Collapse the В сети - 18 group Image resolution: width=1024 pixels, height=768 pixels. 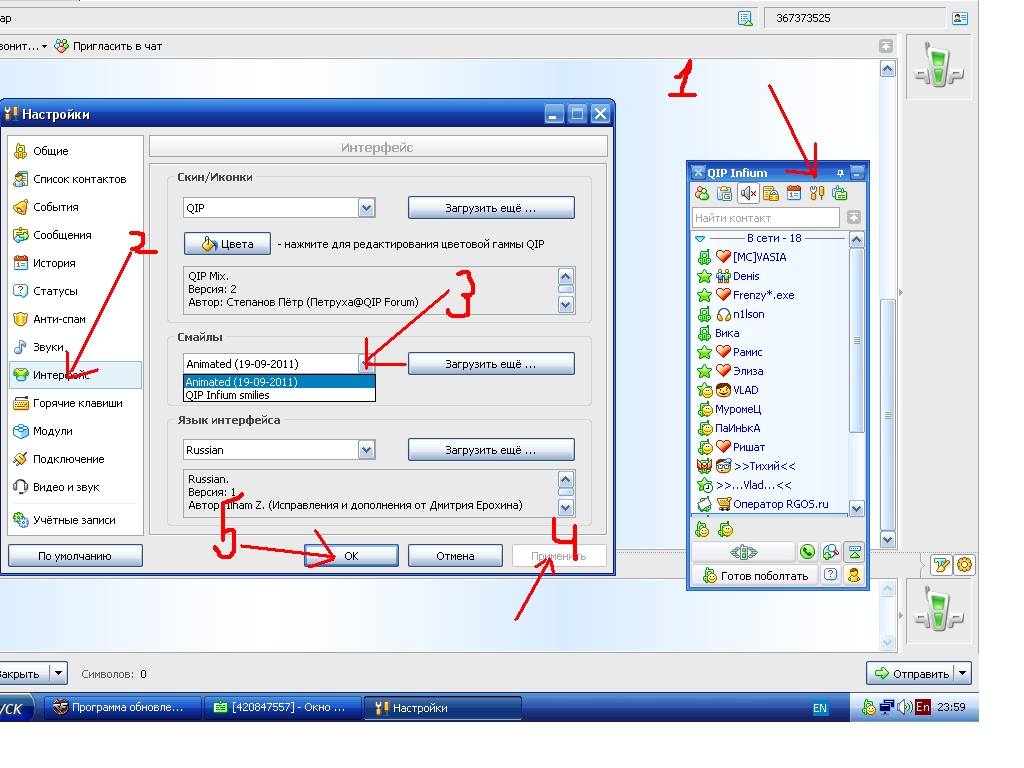click(700, 238)
